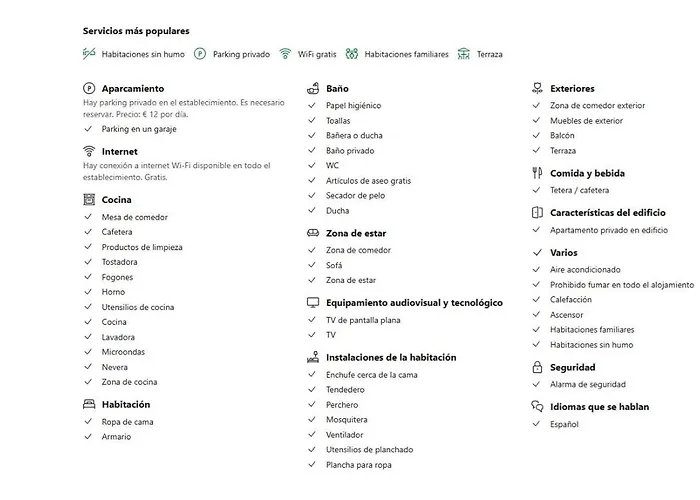Click the Exteriores flower icon

coord(538,88)
